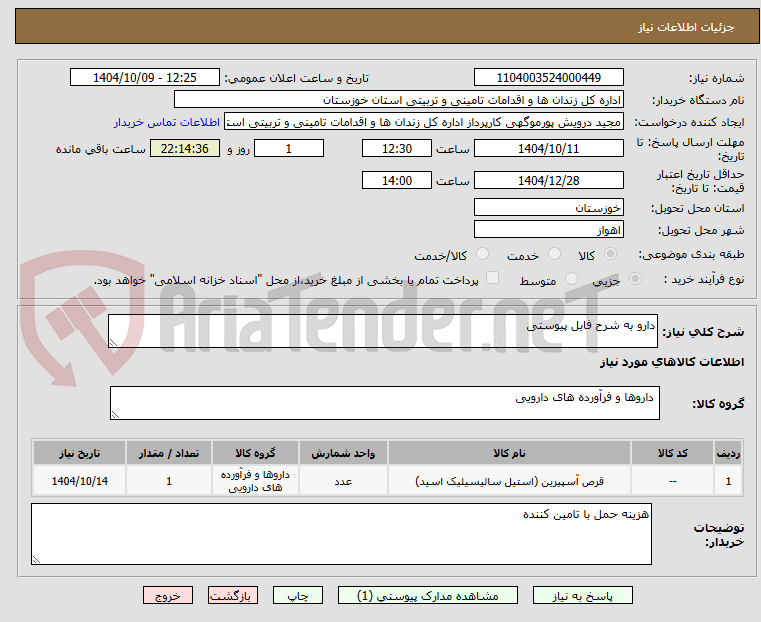Click the تعداد / مقدار column header
Screen dimensions: 761x622
(x=169, y=453)
